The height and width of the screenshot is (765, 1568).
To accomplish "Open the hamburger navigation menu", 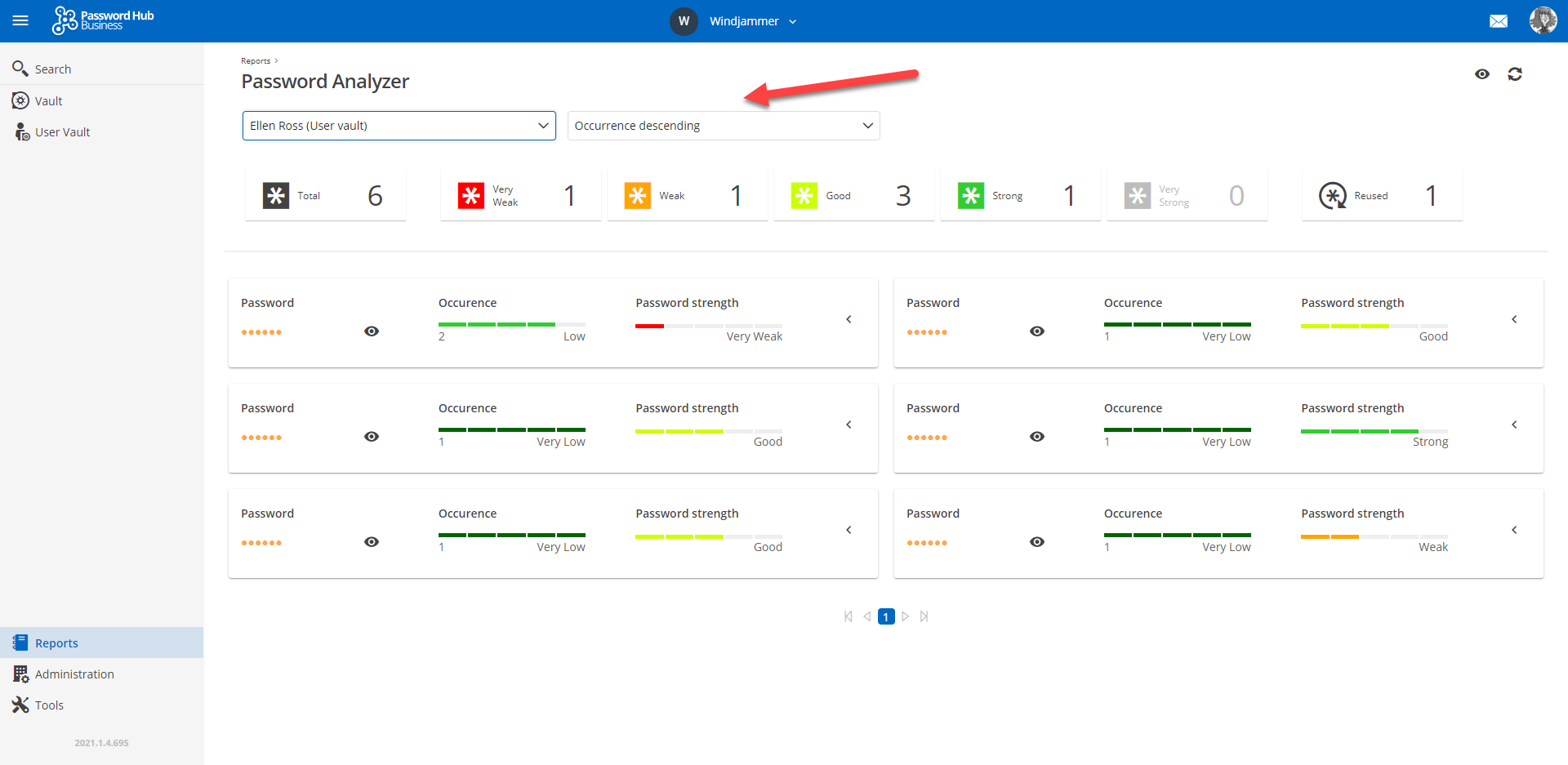I will [20, 21].
